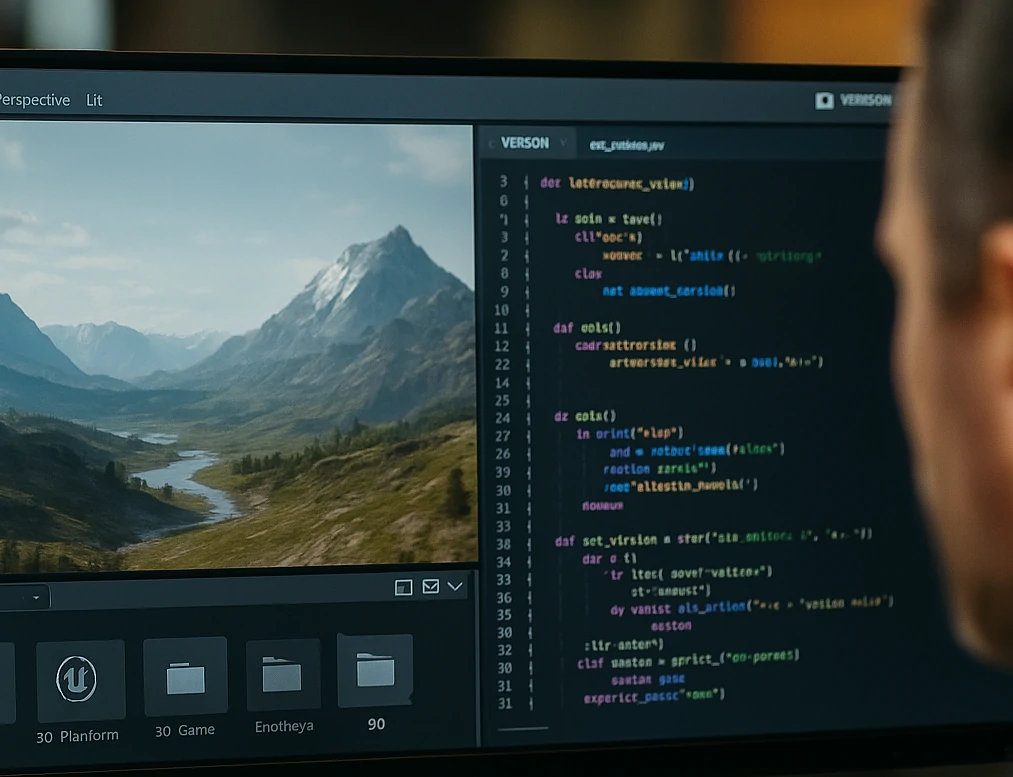The image size is (1013, 777).
Task: Toggle the panel layout icon beside the envelope
Action: pos(403,587)
